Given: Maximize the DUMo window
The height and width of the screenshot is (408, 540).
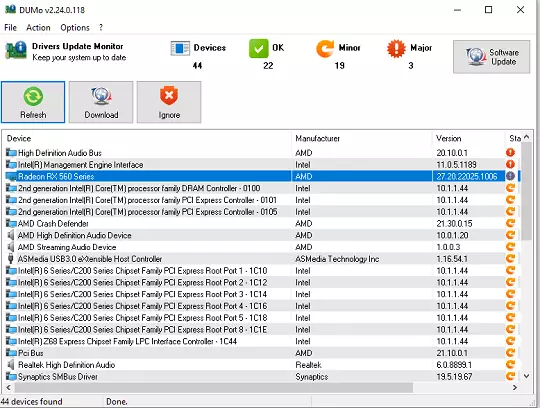Looking at the screenshot, I should [488, 10].
